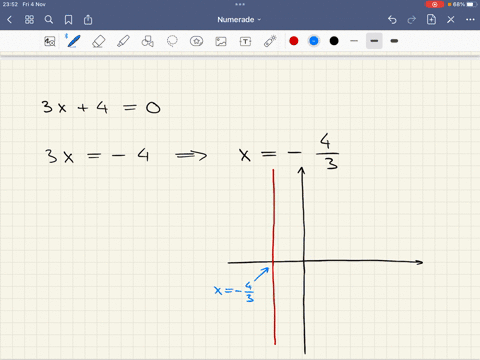
Task: Select the Shapes tool
Action: (147, 41)
